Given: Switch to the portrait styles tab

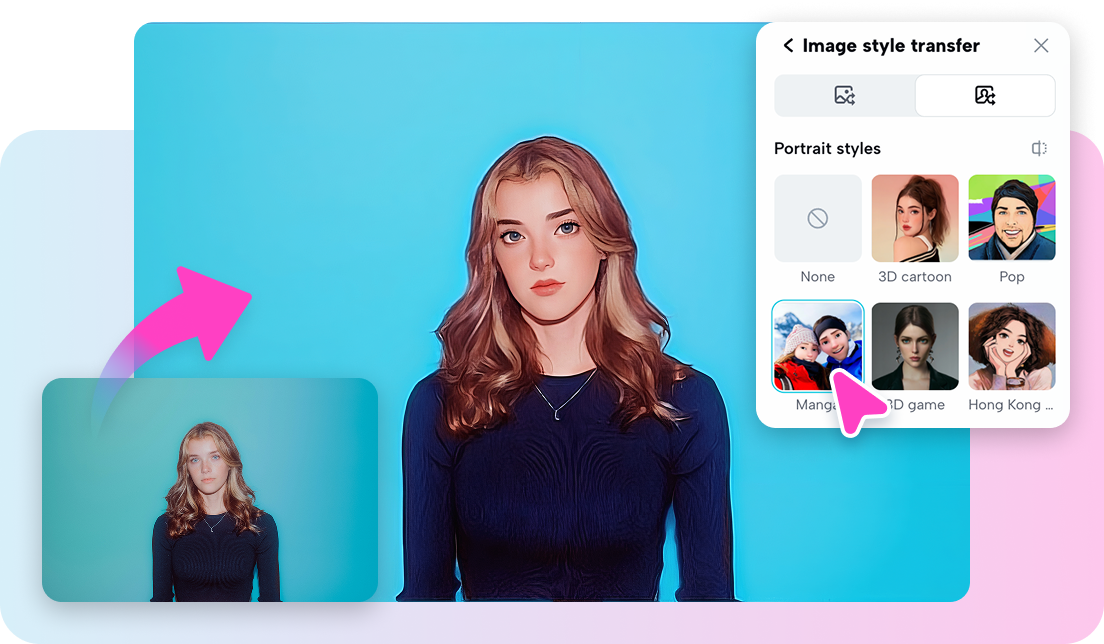Looking at the screenshot, I should tap(984, 95).
